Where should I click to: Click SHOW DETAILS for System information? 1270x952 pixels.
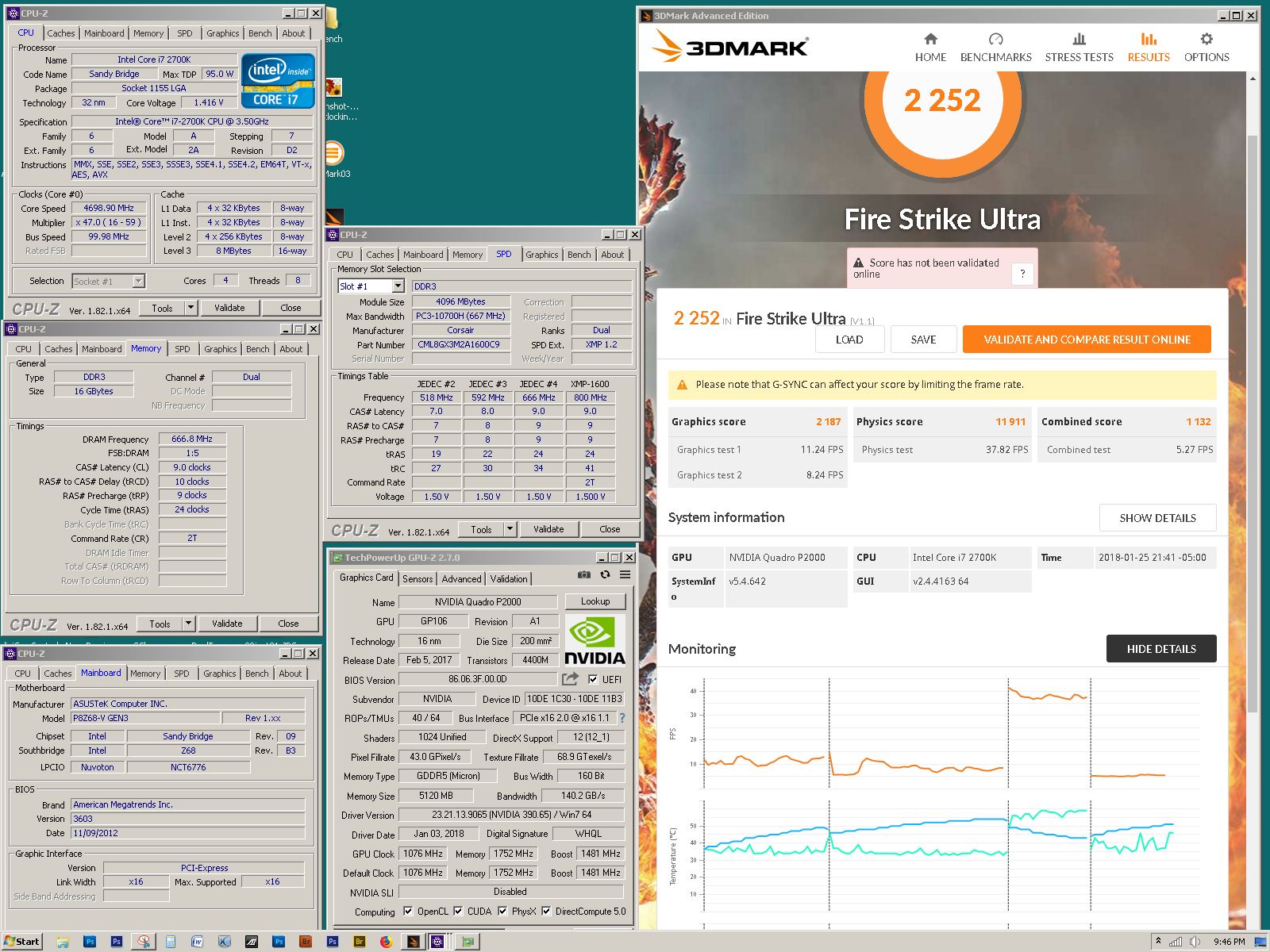point(1157,518)
